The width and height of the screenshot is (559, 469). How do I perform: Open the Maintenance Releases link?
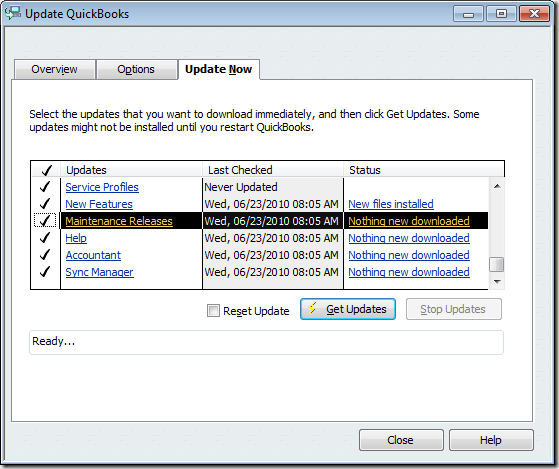click(119, 221)
